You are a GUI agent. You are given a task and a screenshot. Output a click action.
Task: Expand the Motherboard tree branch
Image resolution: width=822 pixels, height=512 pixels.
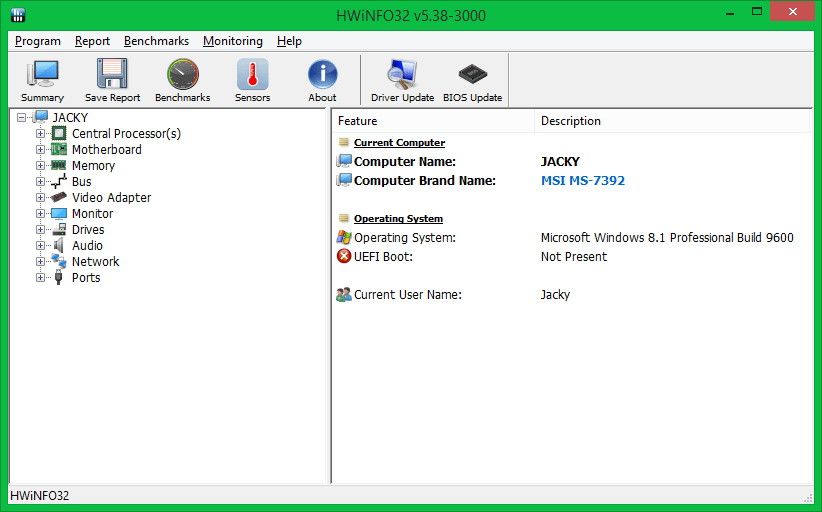click(x=41, y=150)
